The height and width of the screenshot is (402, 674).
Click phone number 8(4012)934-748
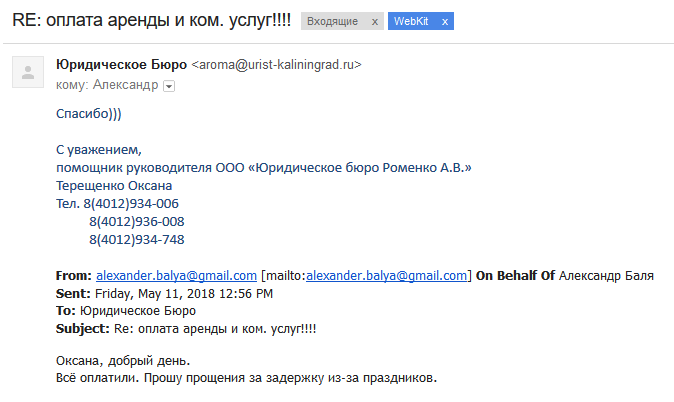pos(136,240)
